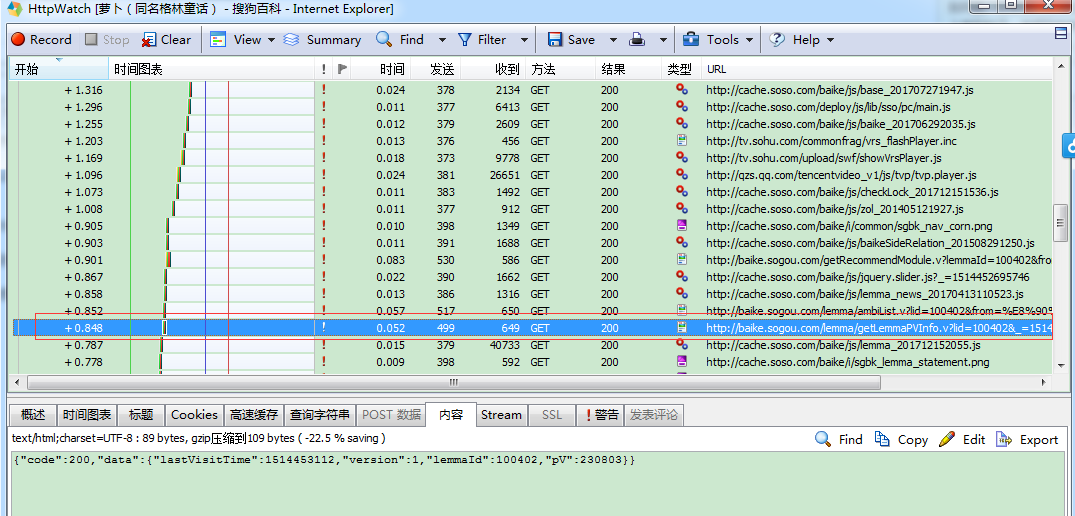Click the Find tool in the top toolbar
Image resolution: width=1075 pixels, height=516 pixels.
pos(400,40)
